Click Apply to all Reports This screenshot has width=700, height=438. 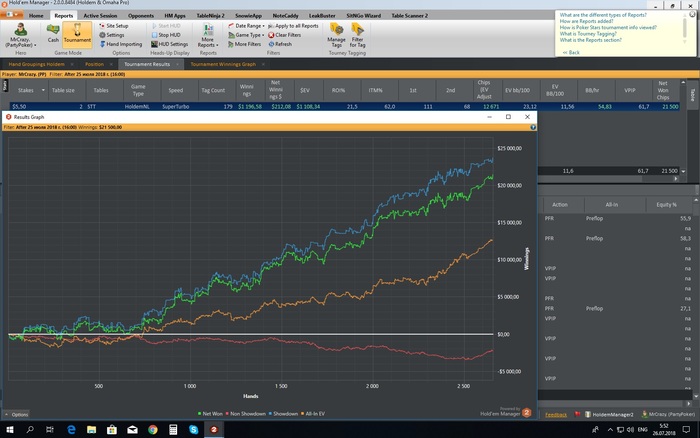click(293, 26)
